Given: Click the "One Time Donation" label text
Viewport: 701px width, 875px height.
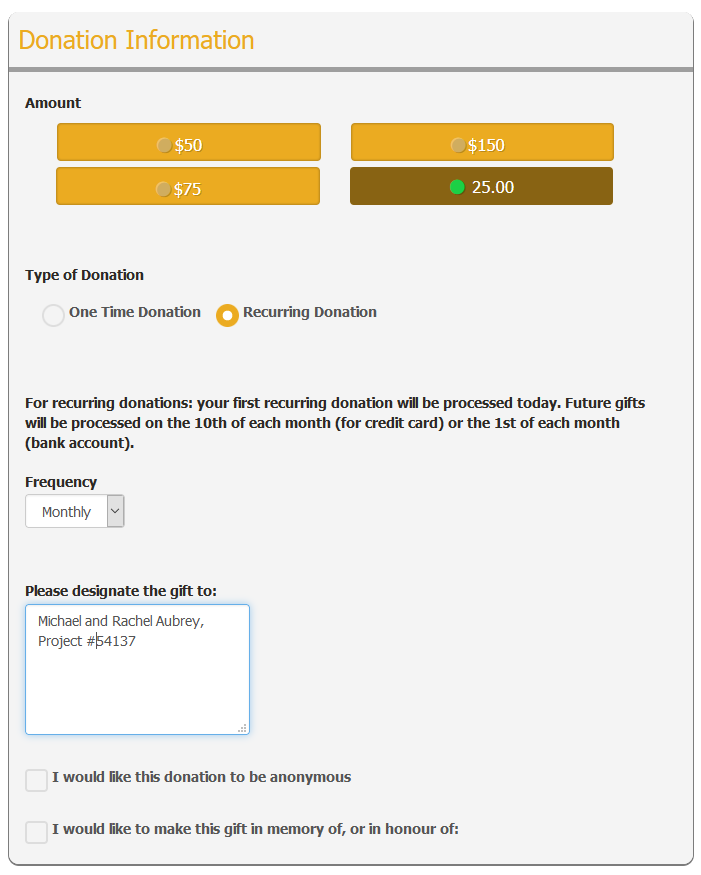Looking at the screenshot, I should click(x=135, y=312).
